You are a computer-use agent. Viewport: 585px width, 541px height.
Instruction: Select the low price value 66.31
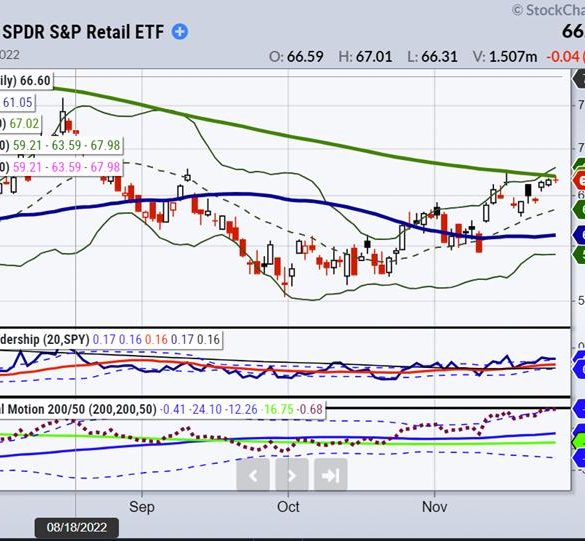point(439,57)
